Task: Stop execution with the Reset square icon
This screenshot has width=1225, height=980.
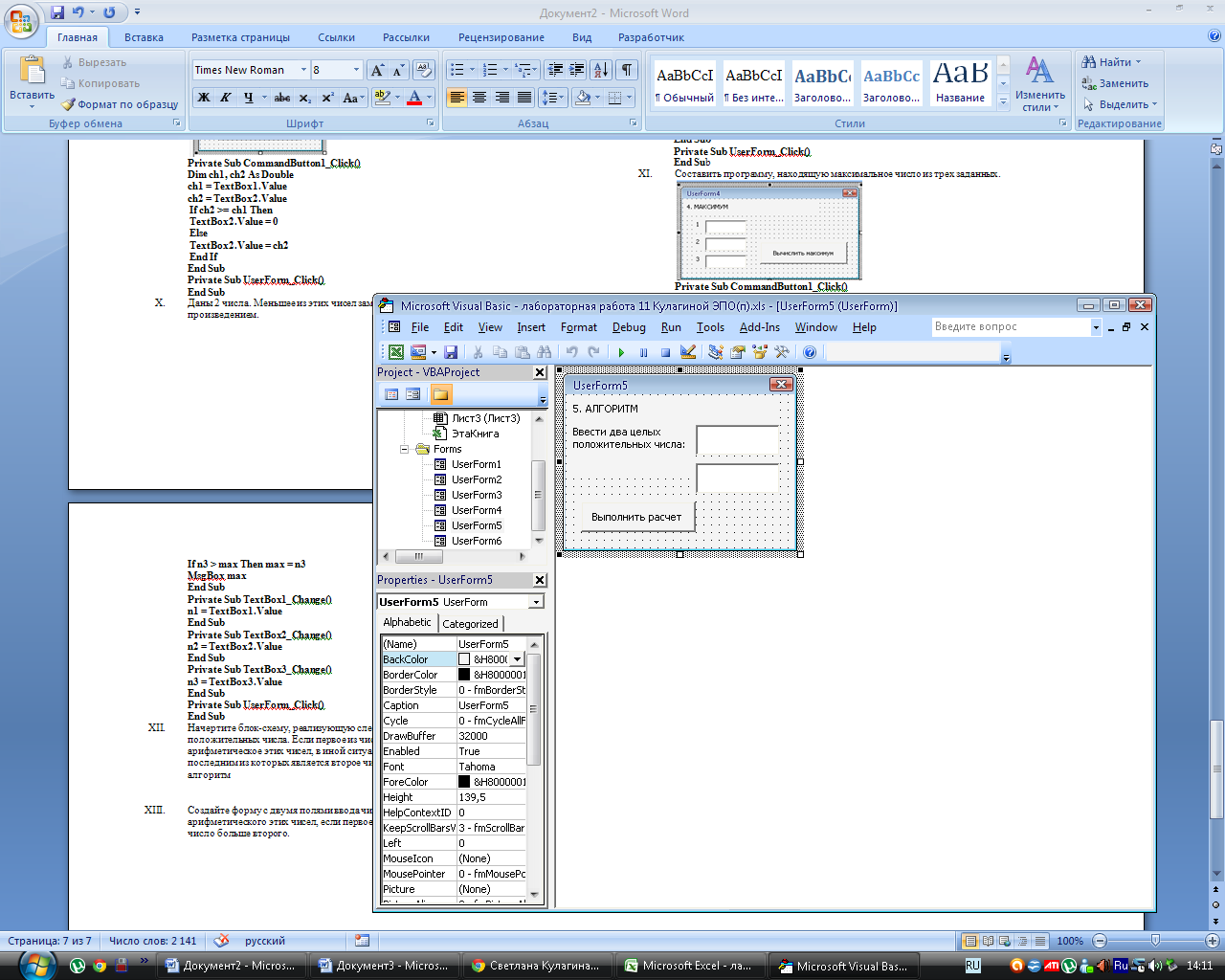Action: click(x=665, y=352)
